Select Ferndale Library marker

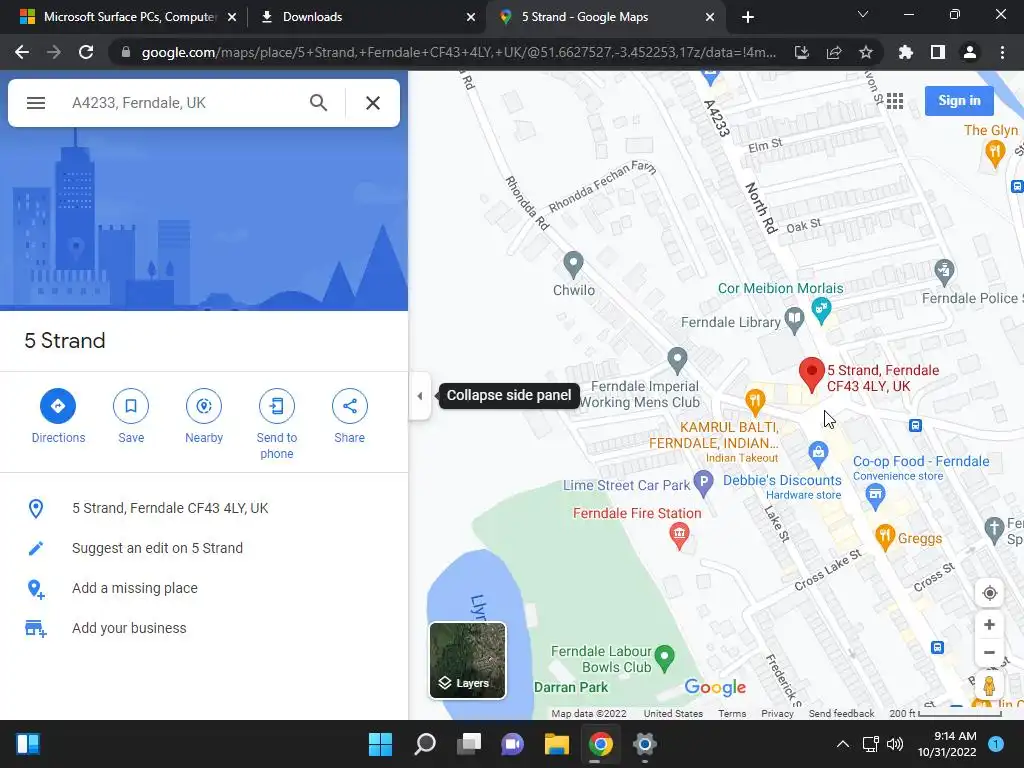pos(794,320)
